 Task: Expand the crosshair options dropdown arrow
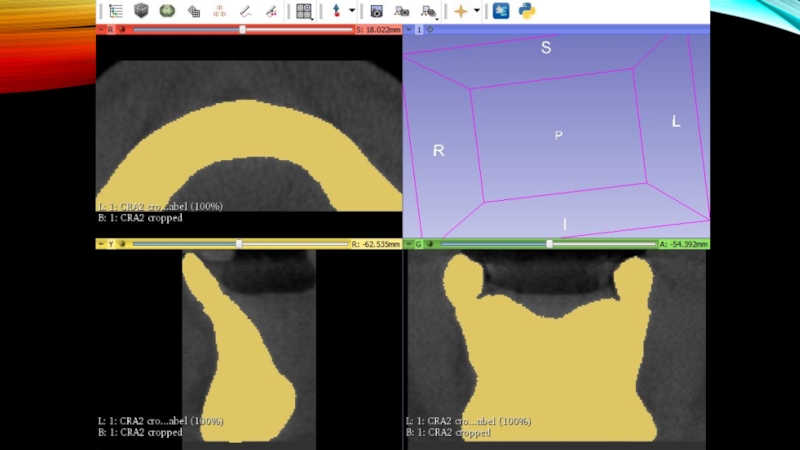tap(476, 11)
